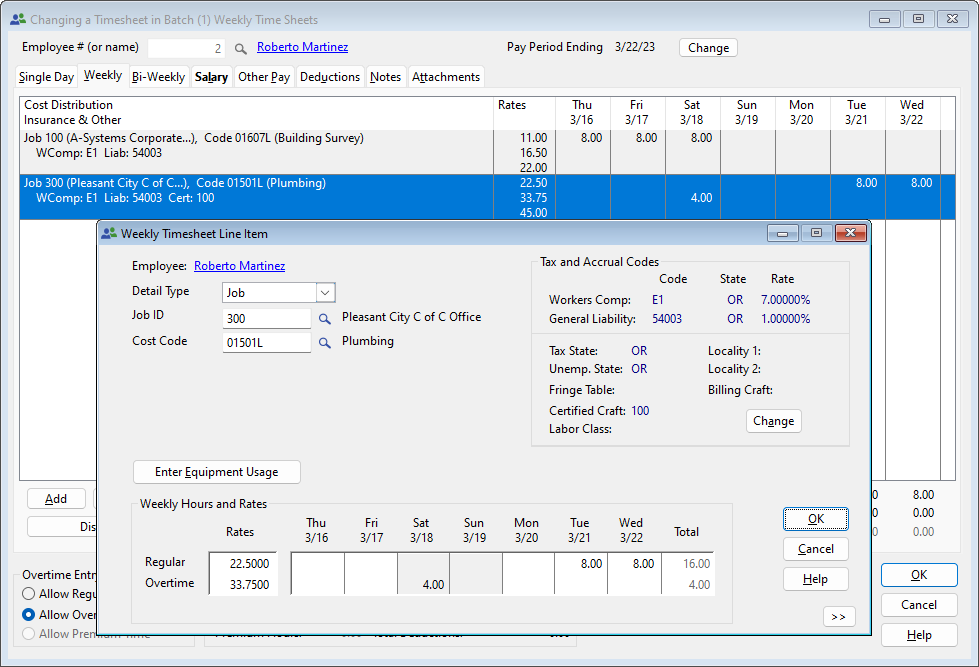
Task: Open the Cost Code lookup magnifier
Action: pyautogui.click(x=326, y=341)
